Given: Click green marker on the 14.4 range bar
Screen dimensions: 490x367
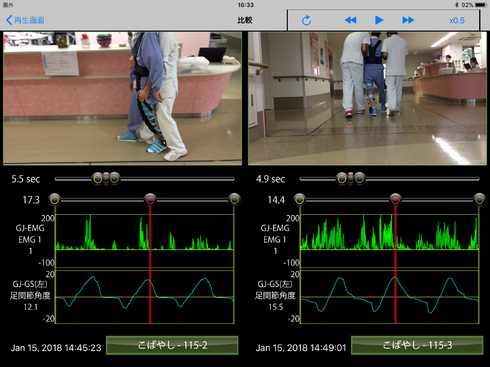Looking at the screenshot, I should pos(479,200).
